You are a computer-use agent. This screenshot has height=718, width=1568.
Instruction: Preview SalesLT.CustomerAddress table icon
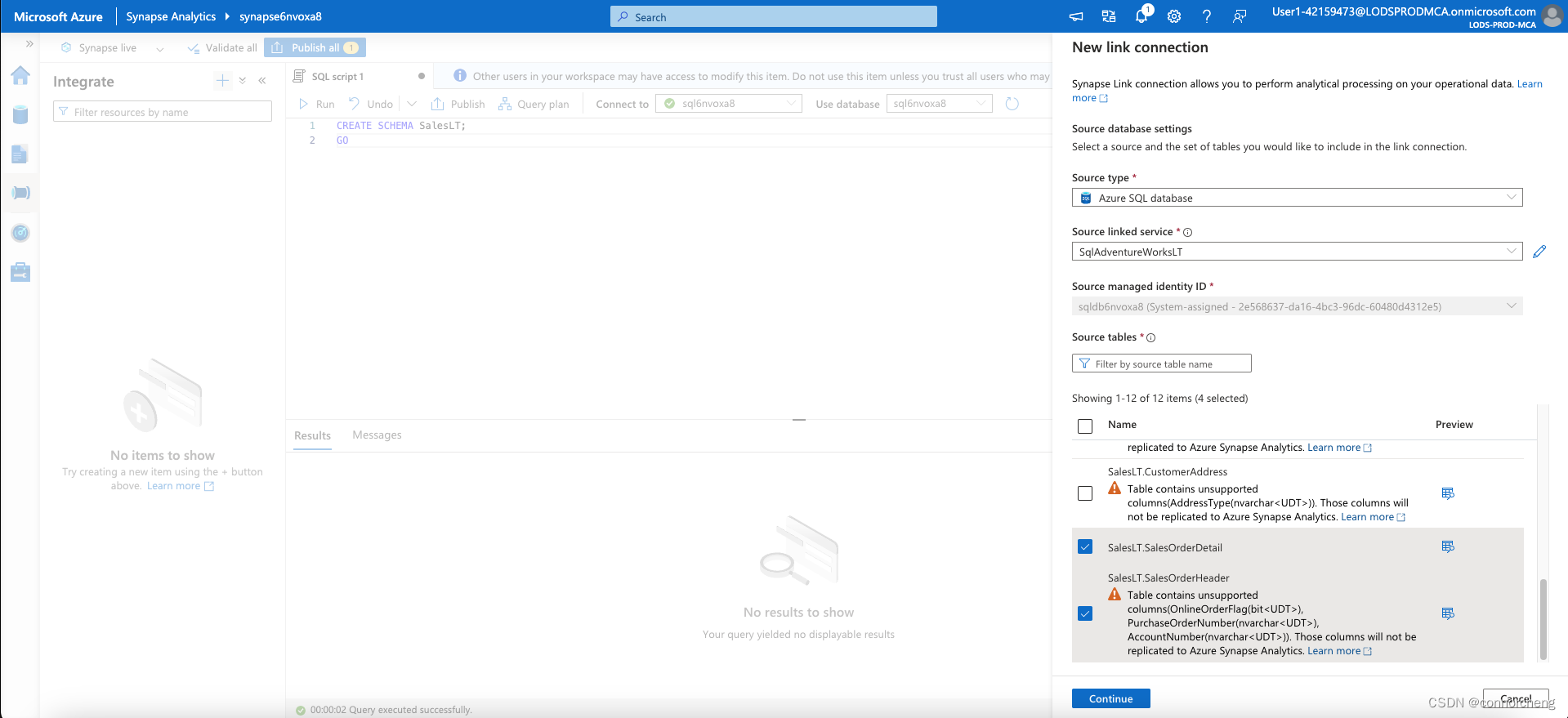click(x=1448, y=493)
